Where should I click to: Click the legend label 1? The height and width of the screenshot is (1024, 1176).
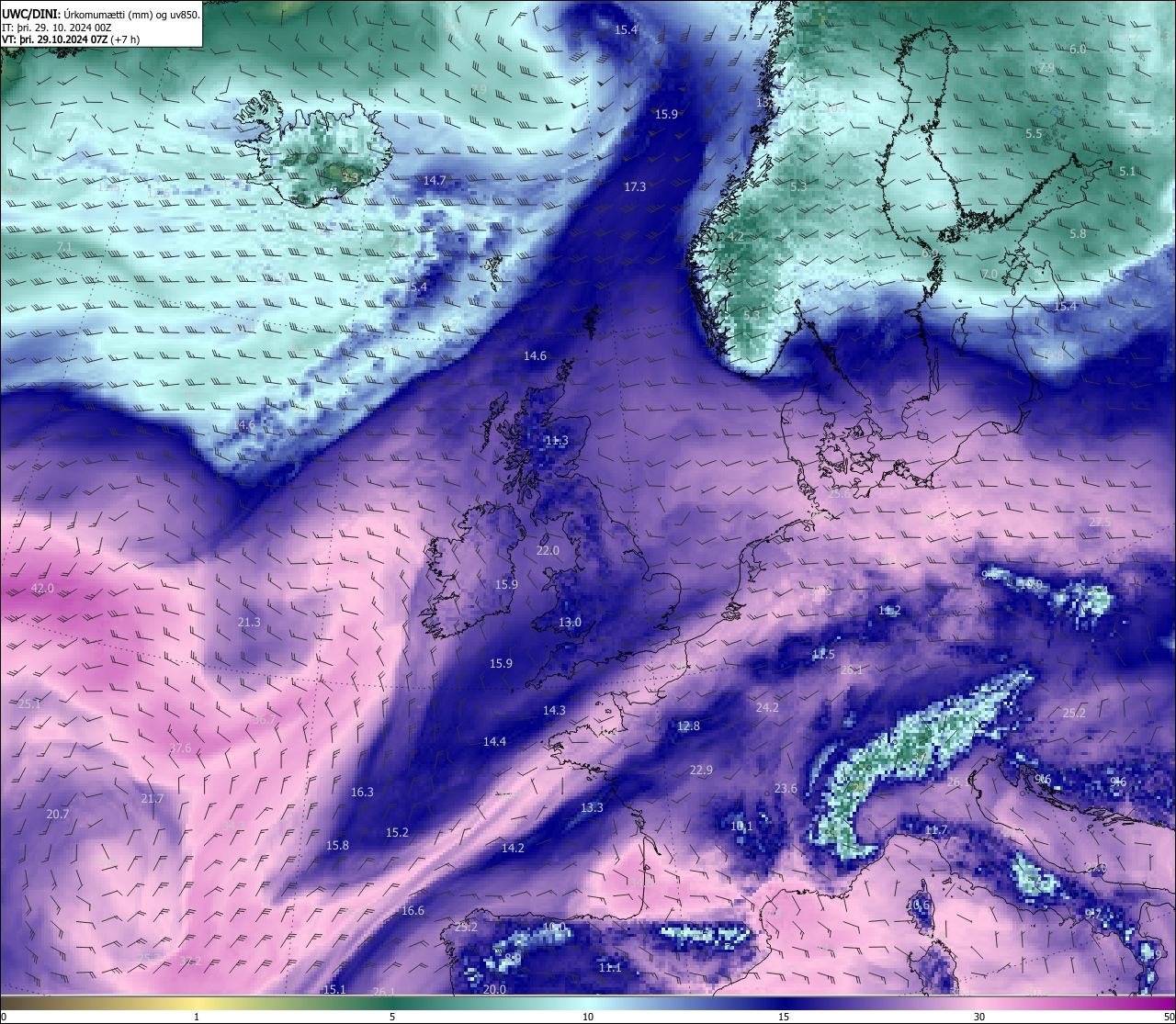(197, 1017)
